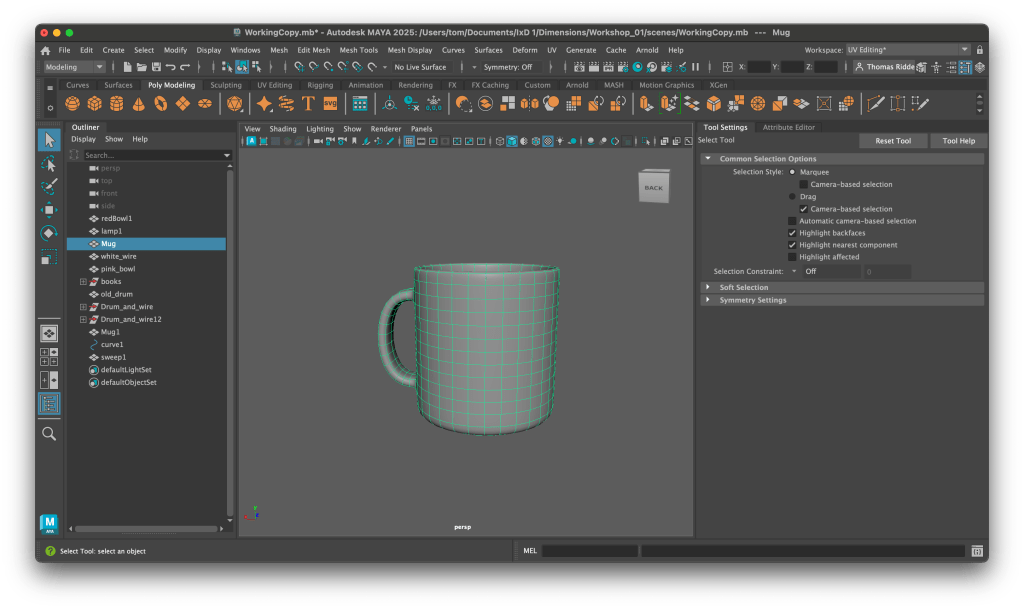Click the Save scene icon
The height and width of the screenshot is (609, 1024).
(155, 67)
